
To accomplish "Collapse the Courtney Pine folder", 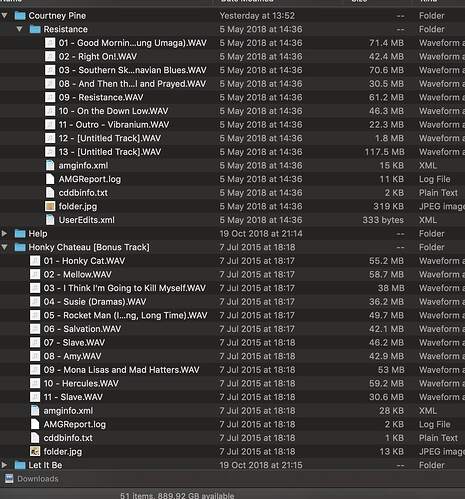I will point(4,15).
